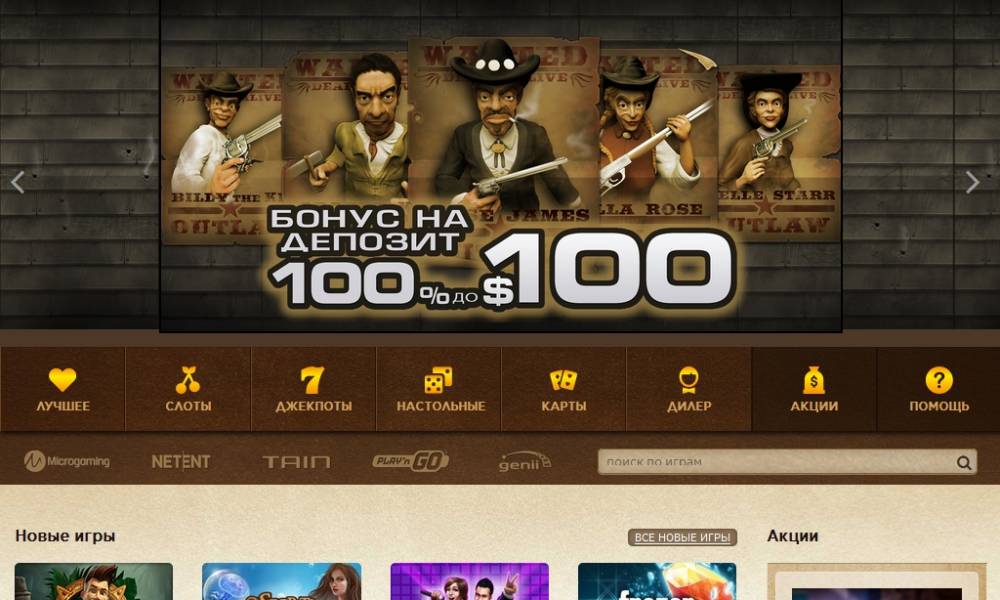Show next banner with right arrow
The image size is (1000, 600).
click(972, 182)
